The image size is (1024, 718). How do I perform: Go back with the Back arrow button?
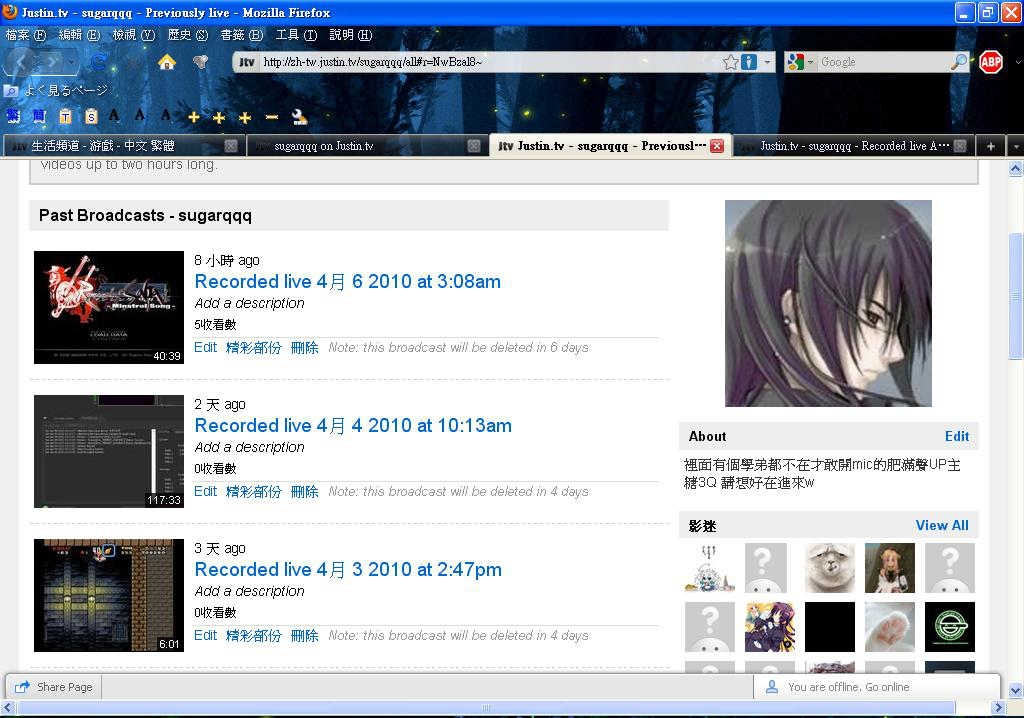(x=22, y=62)
